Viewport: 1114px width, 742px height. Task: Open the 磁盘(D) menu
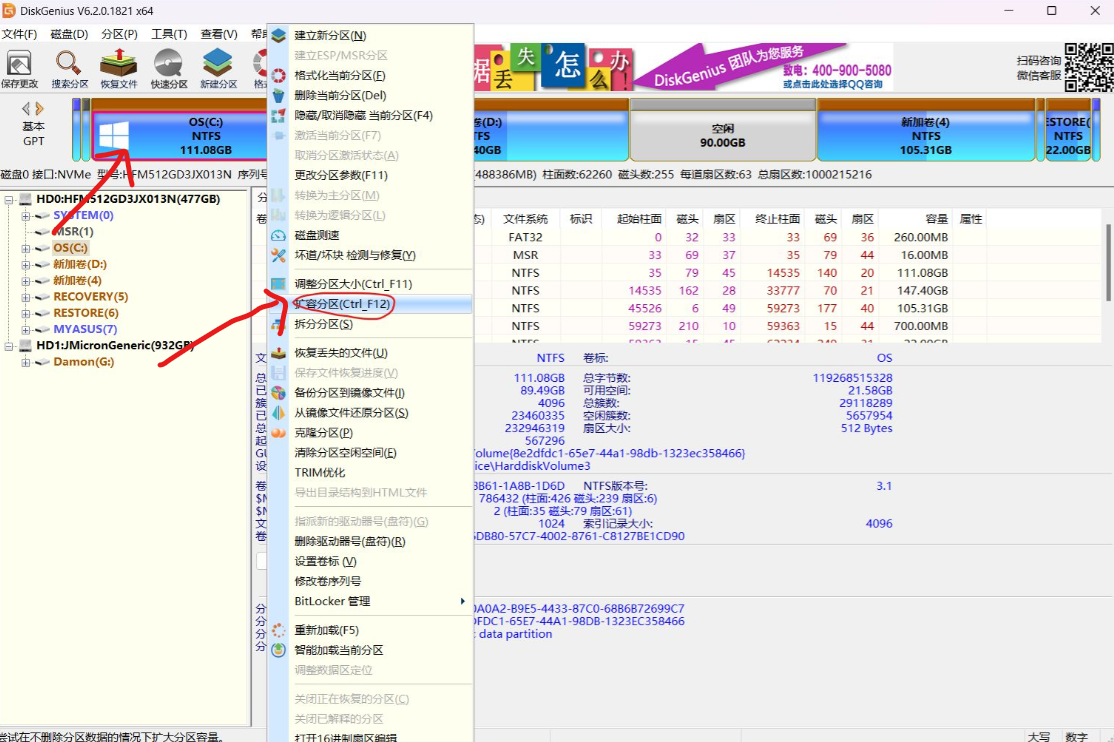(69, 34)
